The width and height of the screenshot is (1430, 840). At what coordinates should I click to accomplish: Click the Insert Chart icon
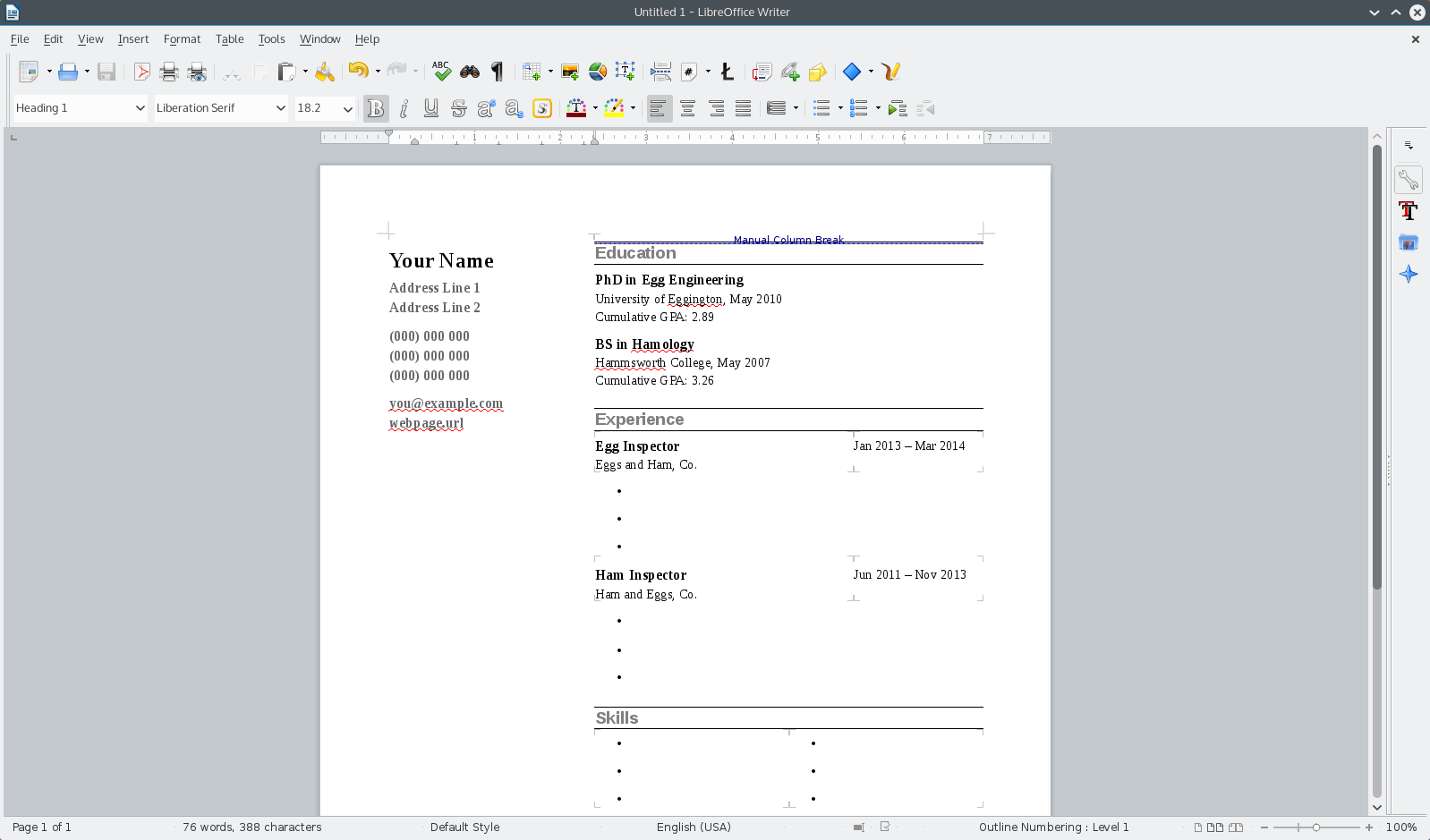598,72
